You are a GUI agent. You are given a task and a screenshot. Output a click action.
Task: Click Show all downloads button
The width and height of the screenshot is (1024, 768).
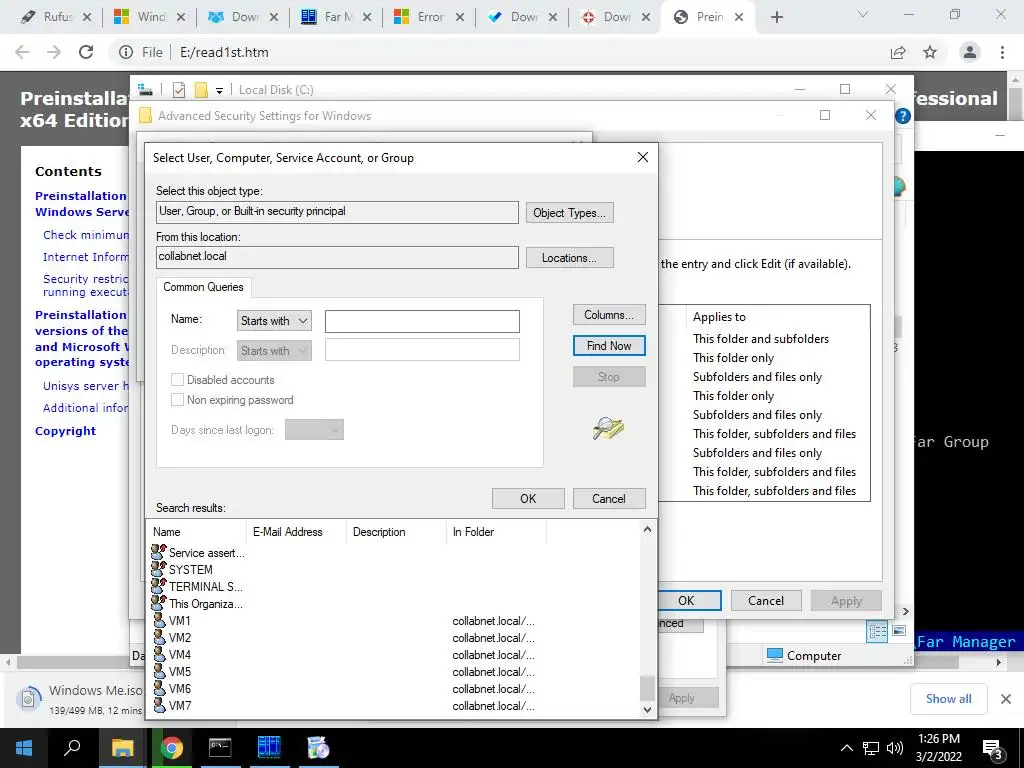pos(948,699)
